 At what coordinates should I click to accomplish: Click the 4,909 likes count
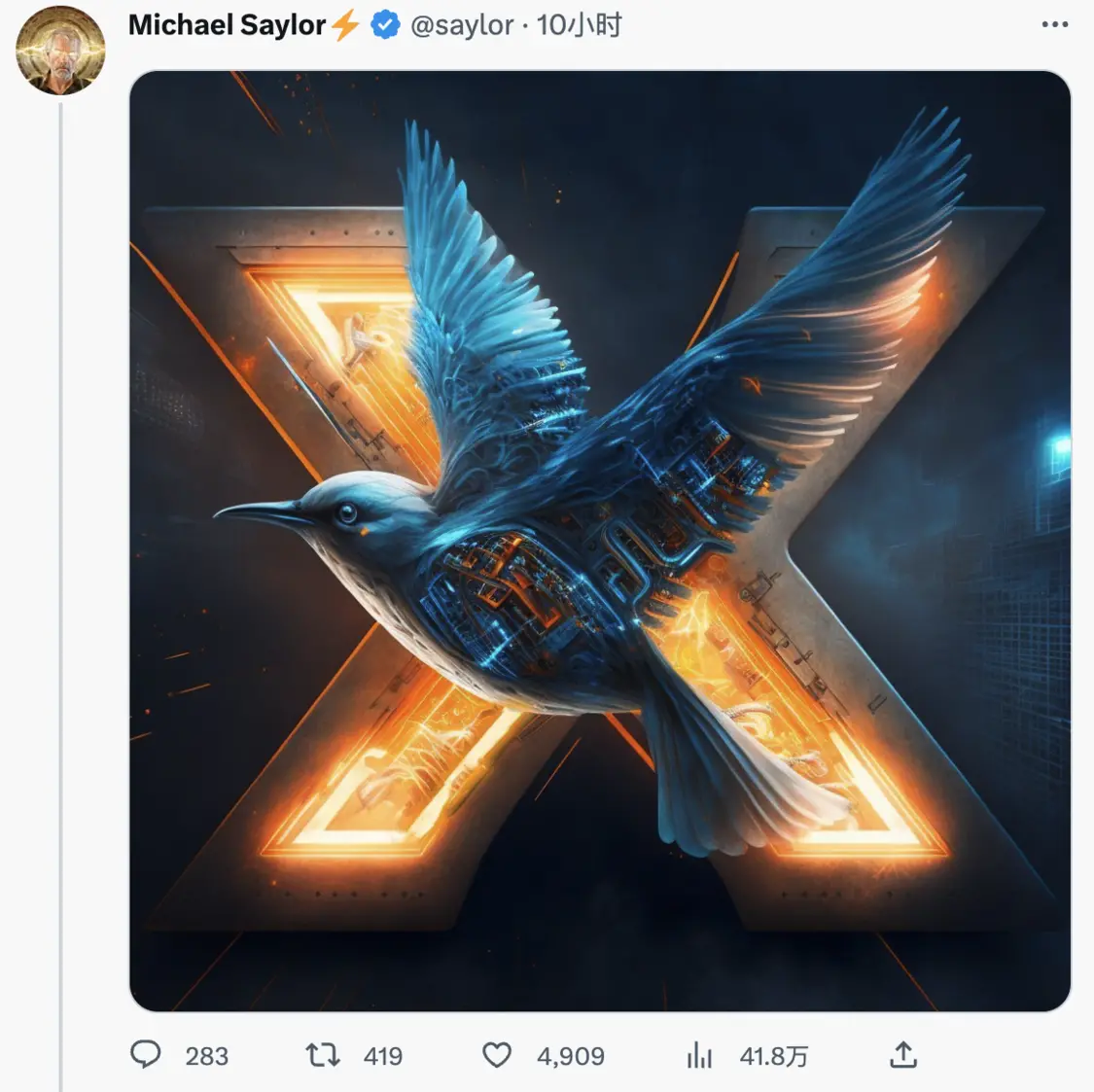[571, 1056]
